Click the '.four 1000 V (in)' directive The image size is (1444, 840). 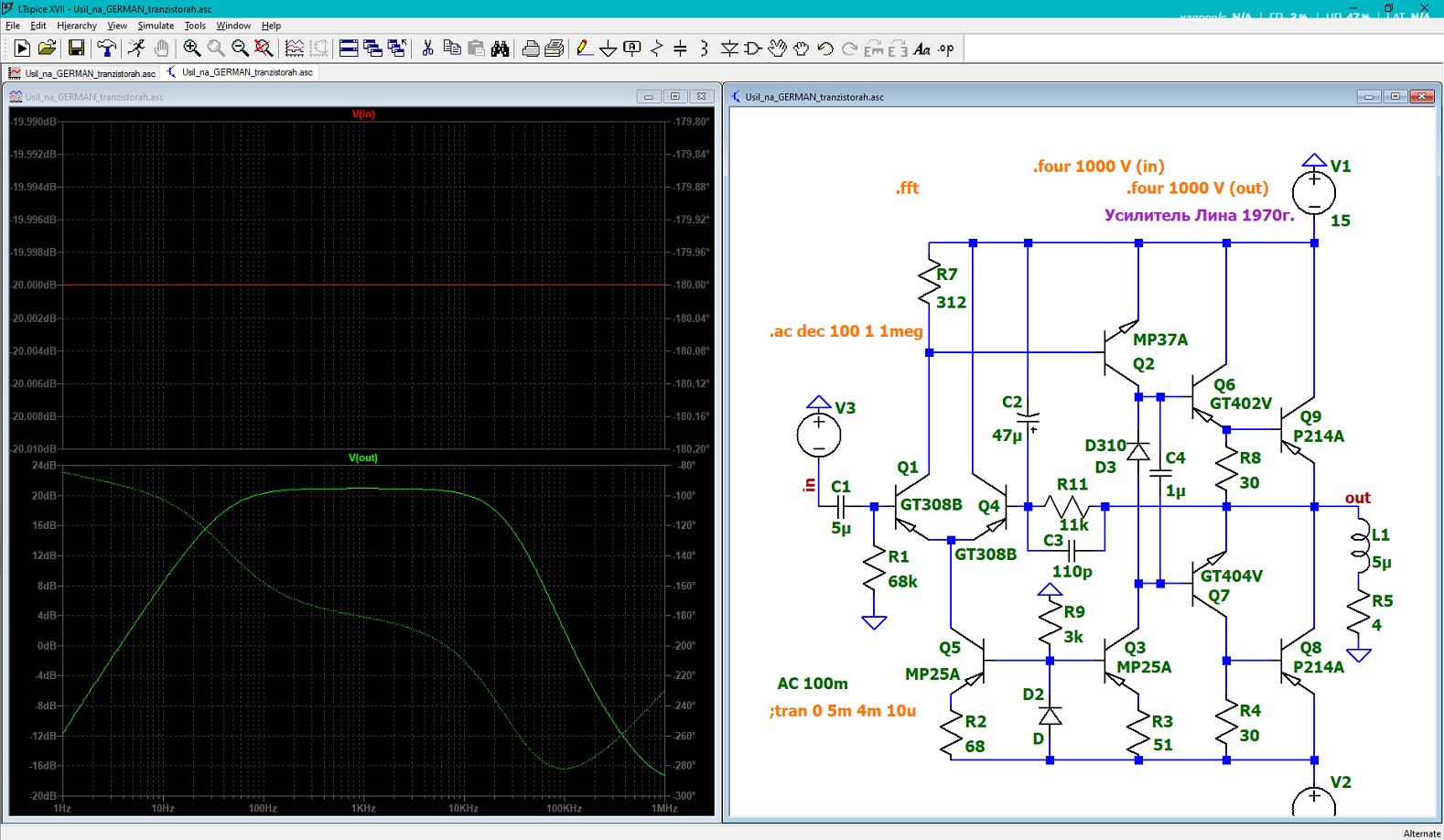point(1099,167)
